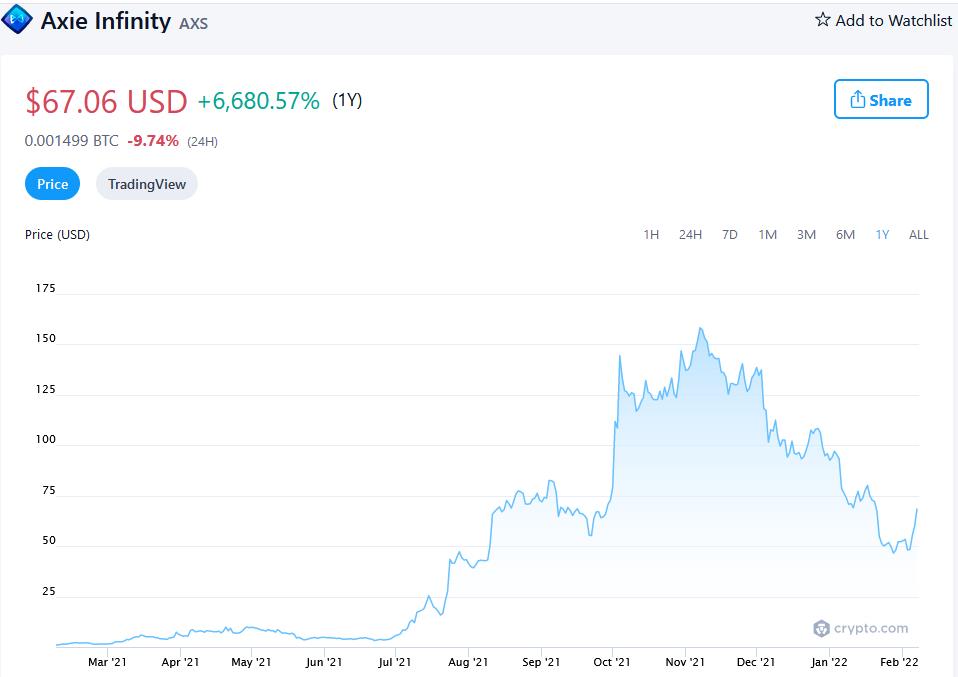This screenshot has height=677, width=958.
Task: Click the Oct '21 x-axis label
Action: tap(612, 662)
